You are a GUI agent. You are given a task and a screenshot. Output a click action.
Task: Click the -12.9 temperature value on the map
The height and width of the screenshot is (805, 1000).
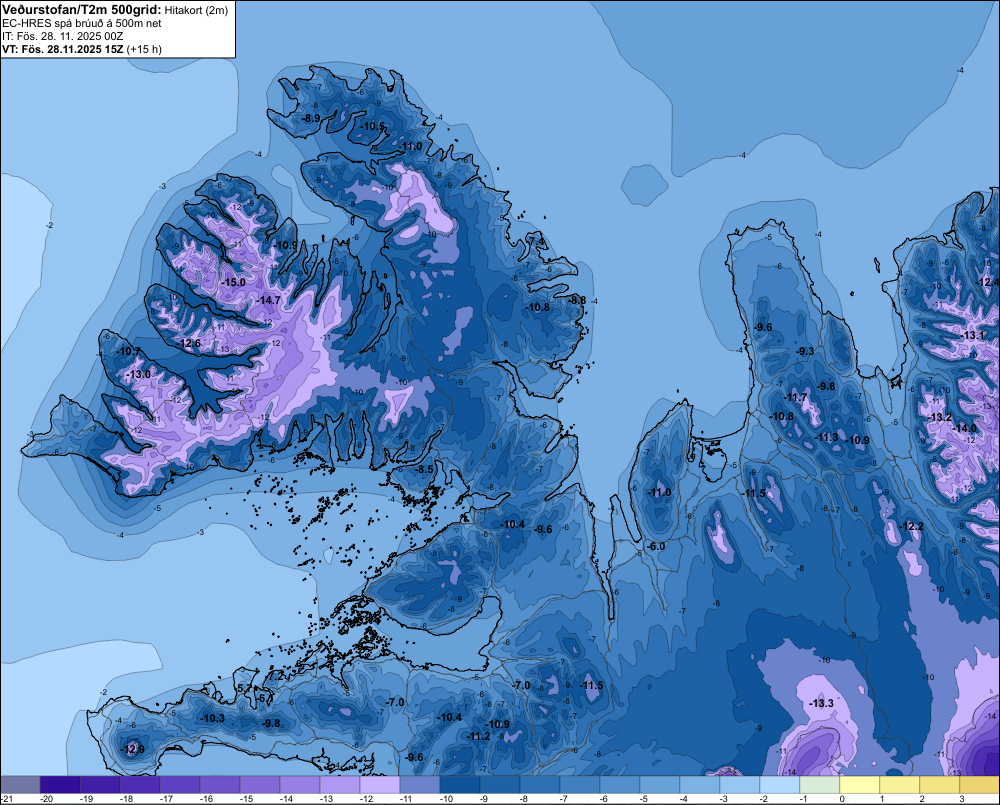pyautogui.click(x=133, y=749)
